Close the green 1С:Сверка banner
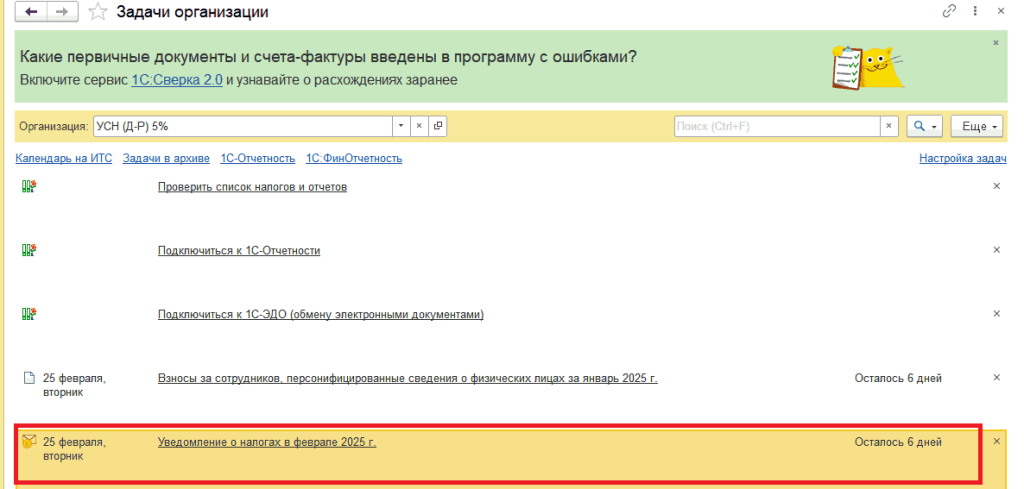The image size is (1024, 489). pyautogui.click(x=996, y=42)
